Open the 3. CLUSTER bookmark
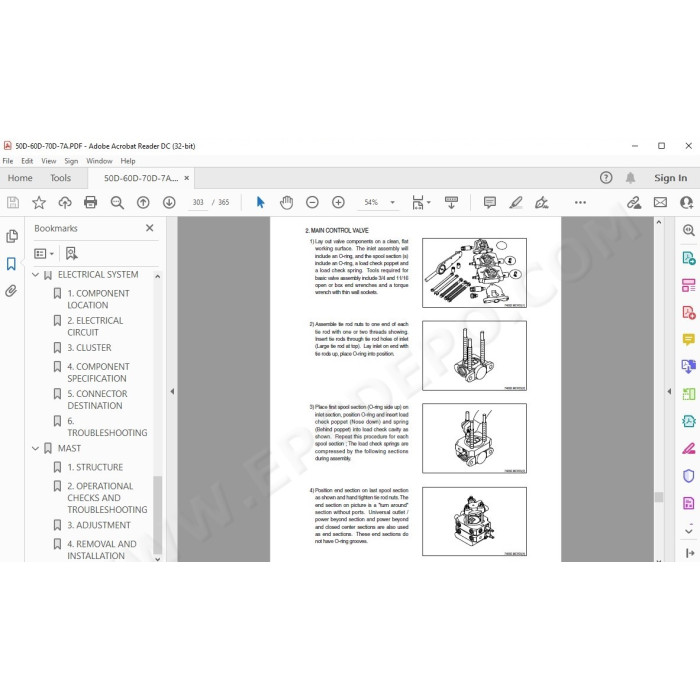Viewport: 700px width, 700px height. tap(89, 348)
